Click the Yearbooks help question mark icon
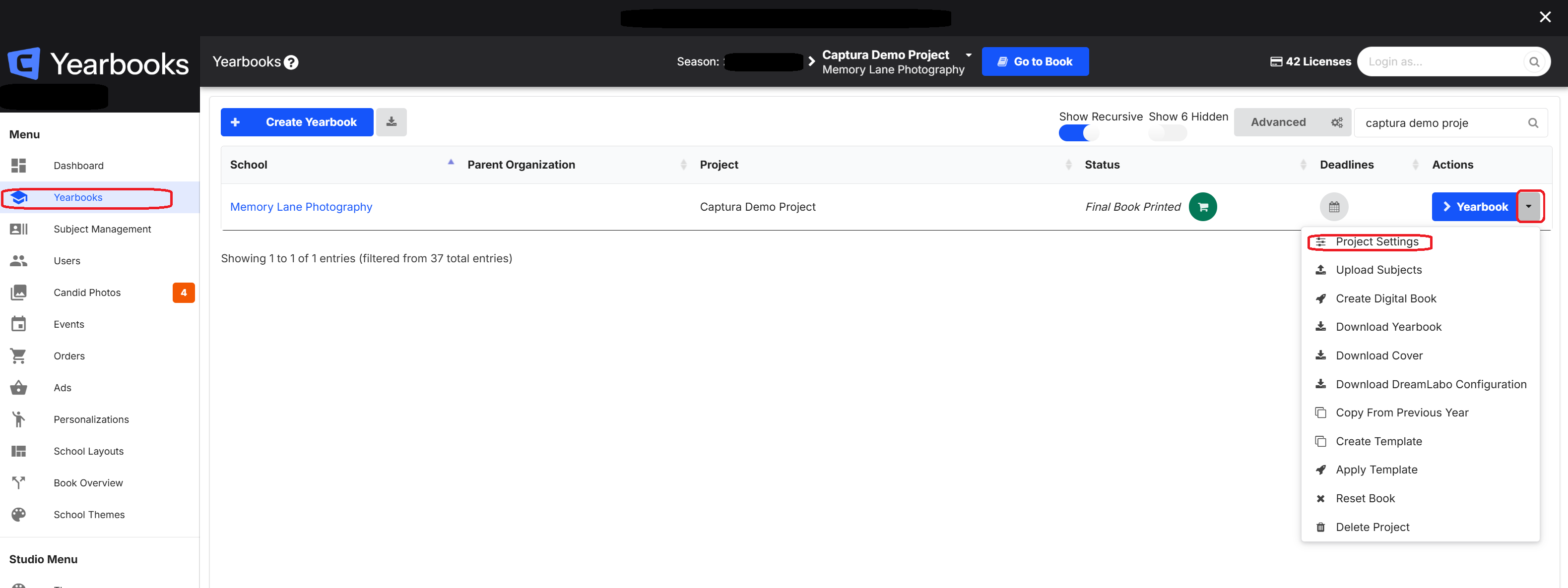 coord(291,62)
